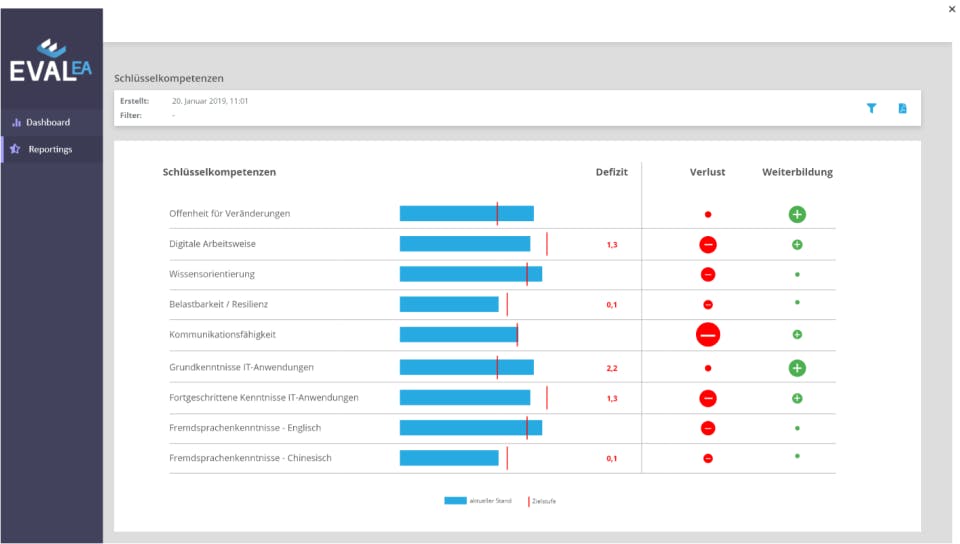Click creation date 20. Januar 2019, 11:01
This screenshot has width=960, height=544.
210,101
